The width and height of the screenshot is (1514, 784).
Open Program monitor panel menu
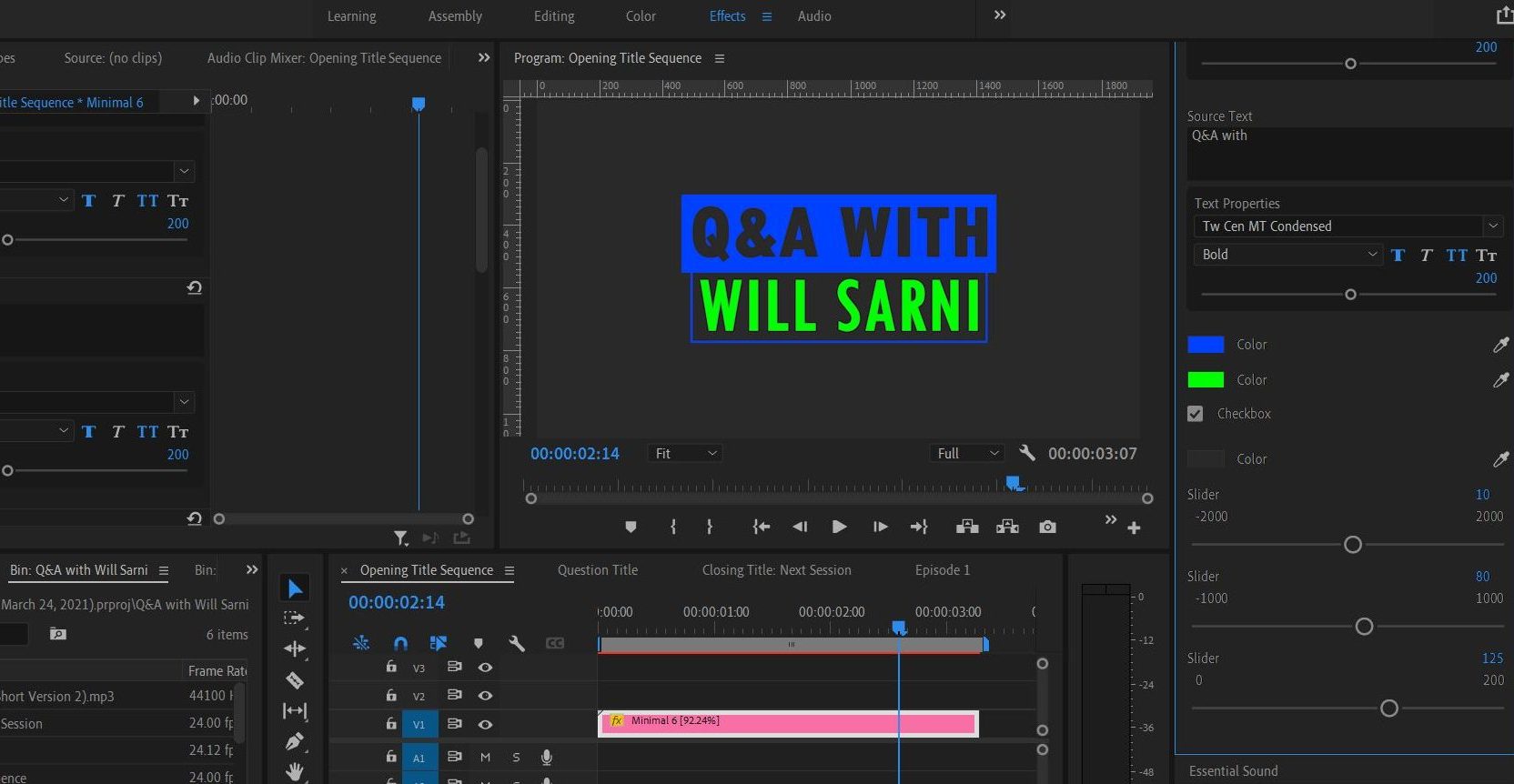click(720, 58)
